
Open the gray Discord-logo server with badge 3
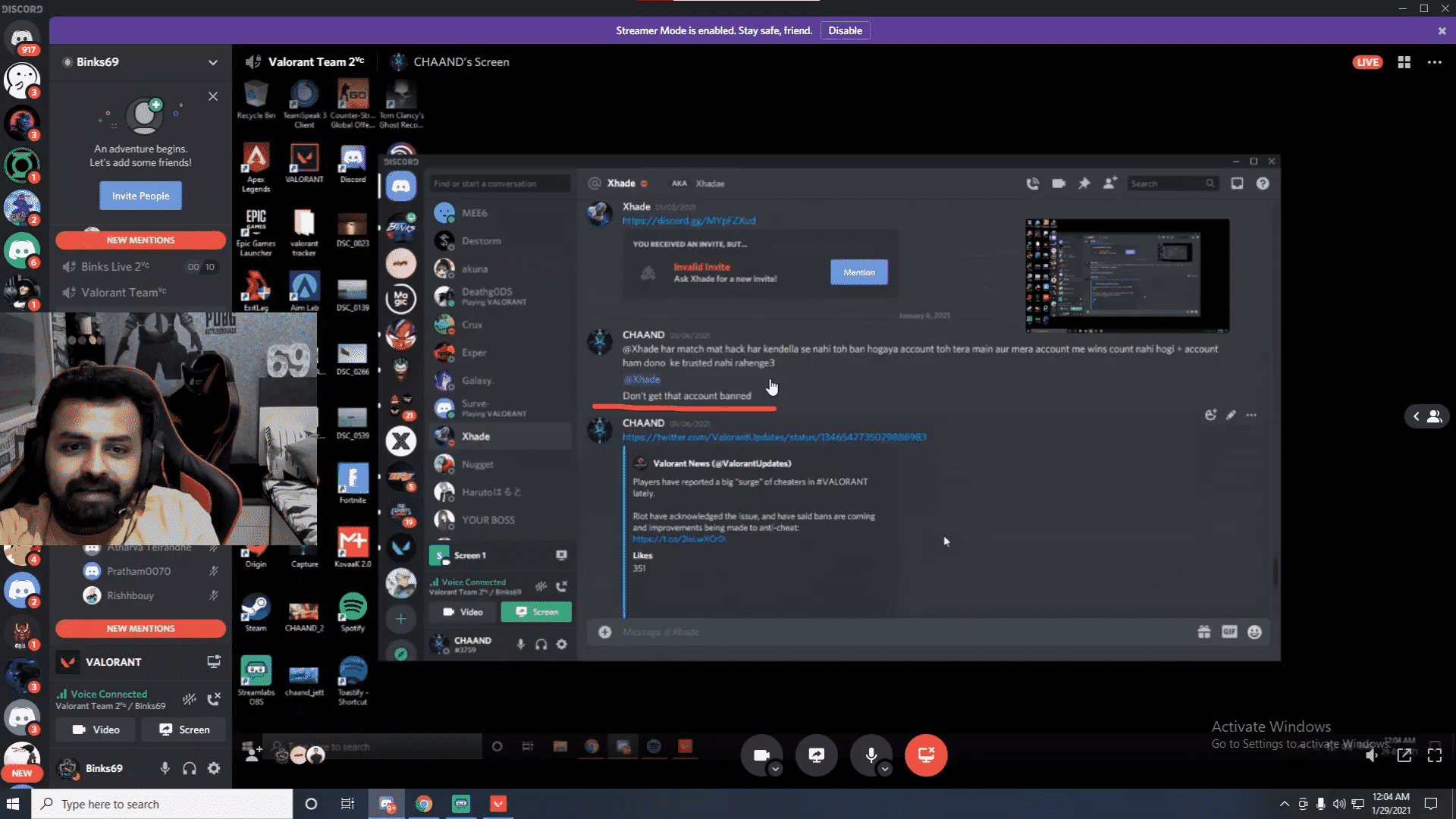[x=22, y=717]
